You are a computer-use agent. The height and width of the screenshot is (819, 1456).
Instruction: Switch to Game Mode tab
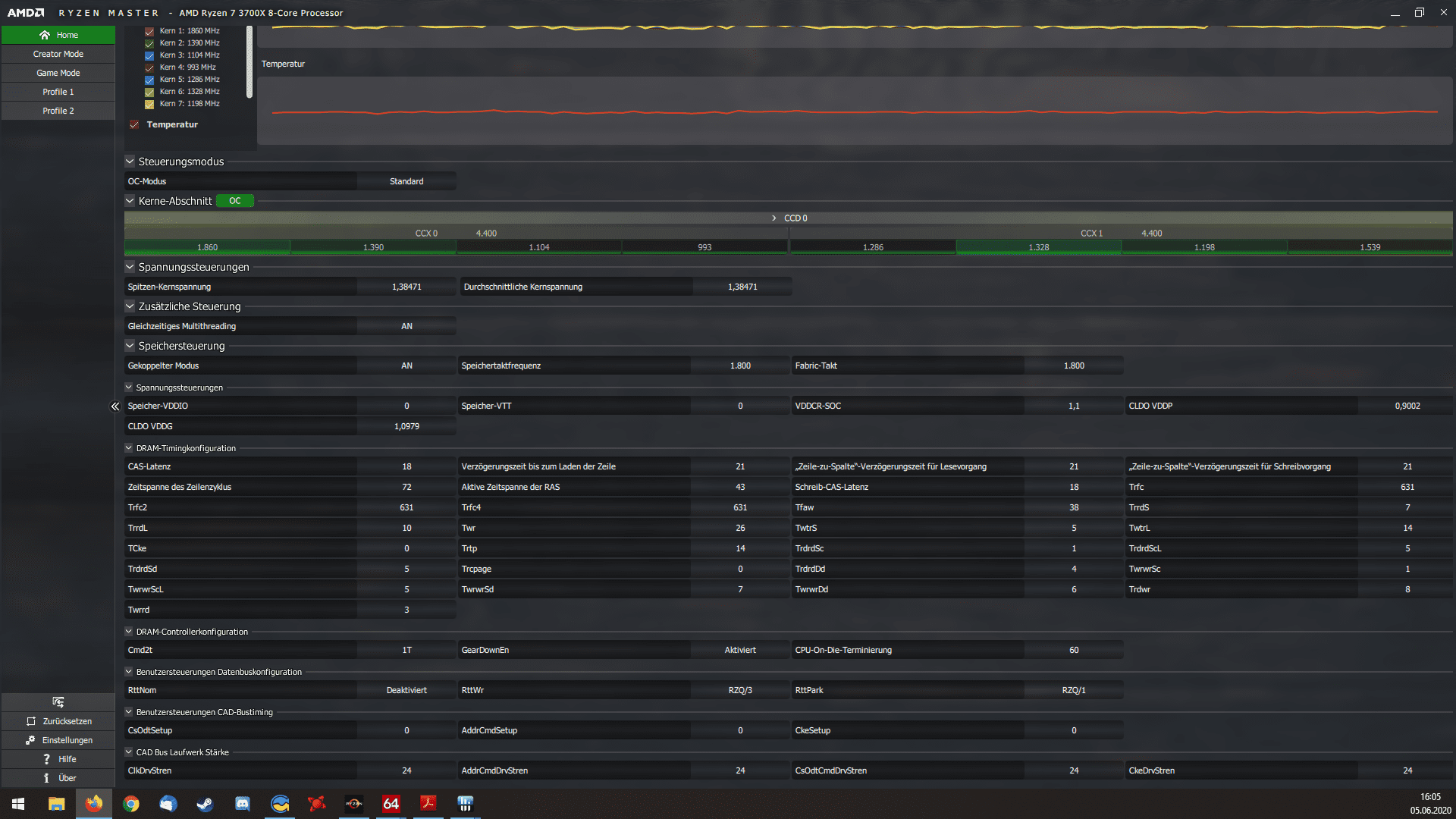tap(58, 73)
